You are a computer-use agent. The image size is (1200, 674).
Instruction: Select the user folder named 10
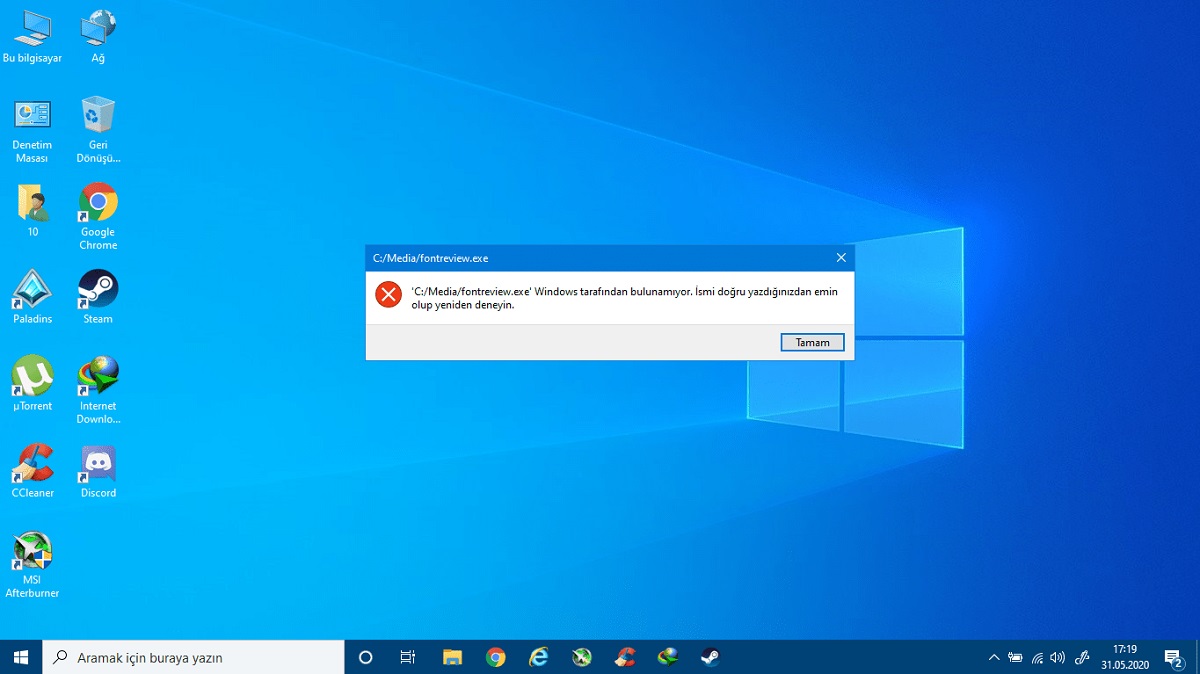[32, 211]
